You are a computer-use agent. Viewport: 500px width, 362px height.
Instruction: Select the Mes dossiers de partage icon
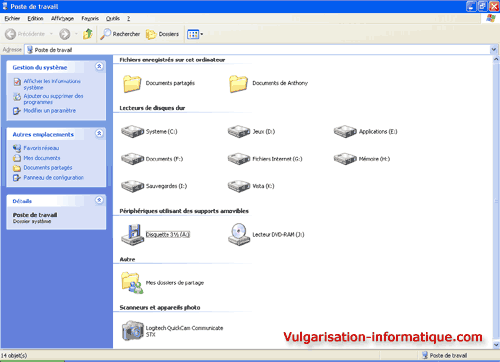coord(132,283)
